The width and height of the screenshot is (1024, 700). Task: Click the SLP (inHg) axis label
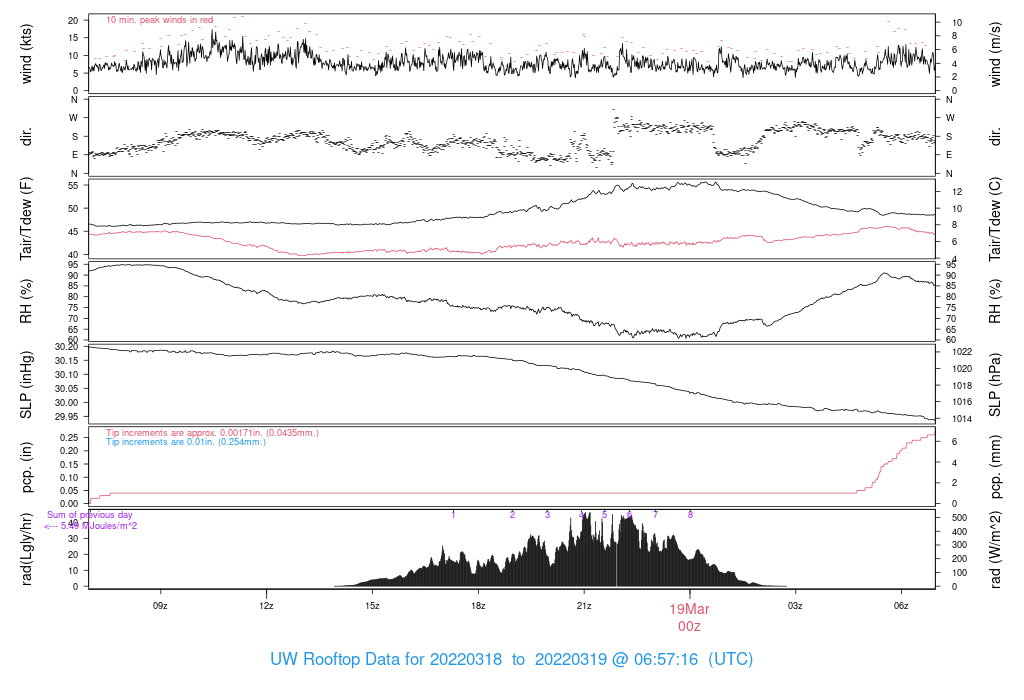pos(26,385)
